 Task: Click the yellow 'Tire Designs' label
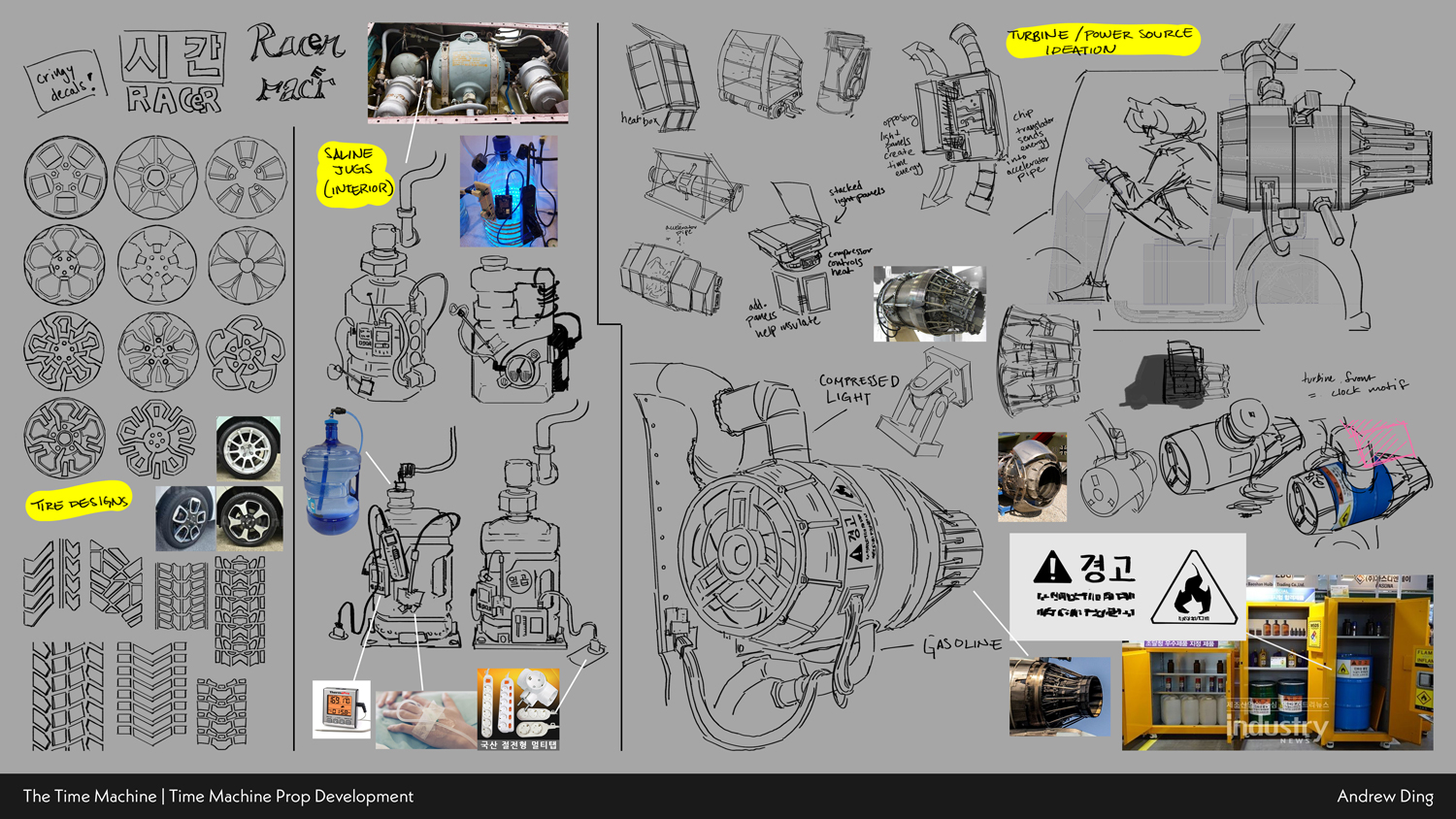coord(79,502)
